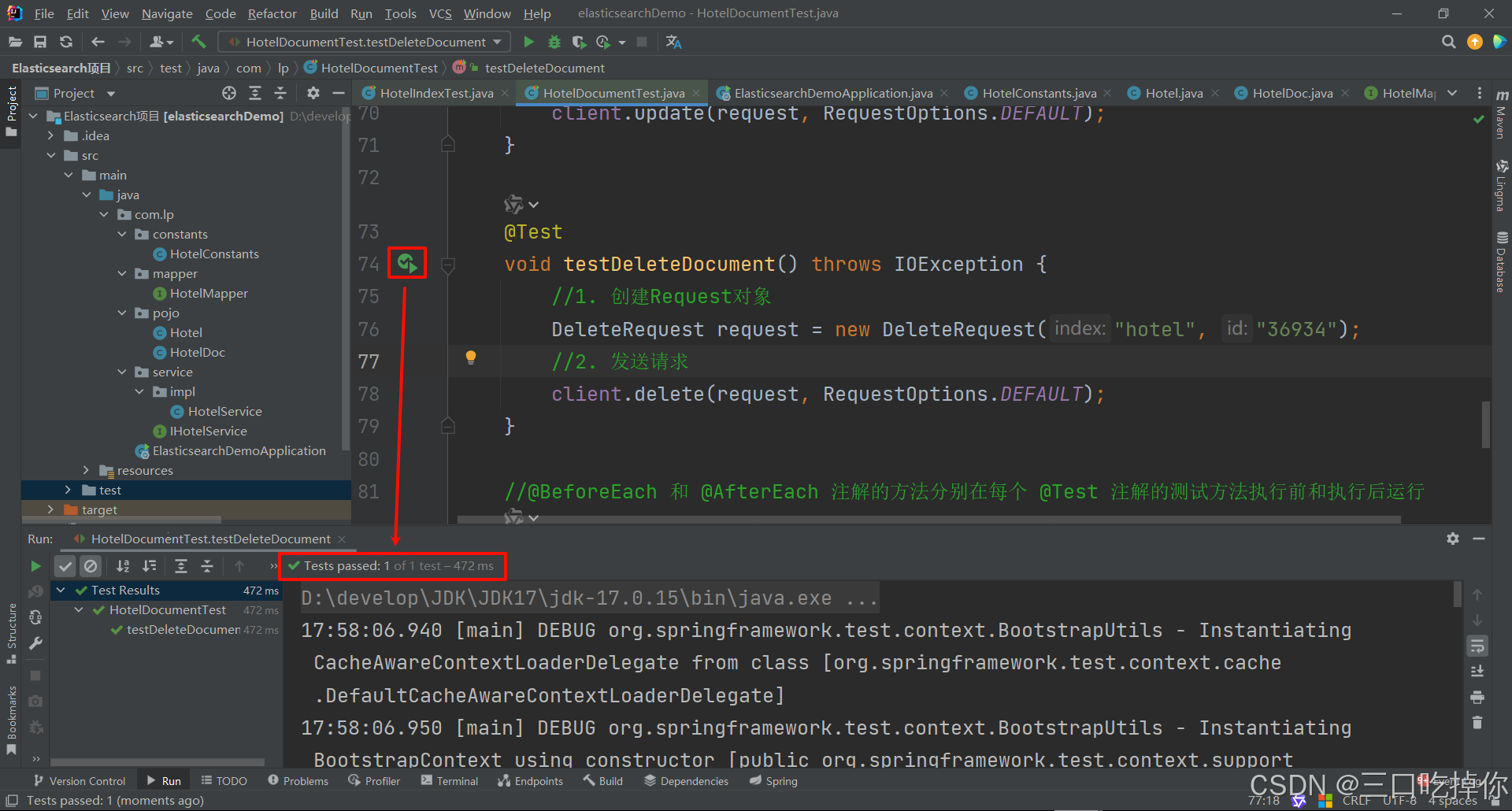1512x811 pixels.
Task: Sort test results alphabetically
Action: pos(123,566)
